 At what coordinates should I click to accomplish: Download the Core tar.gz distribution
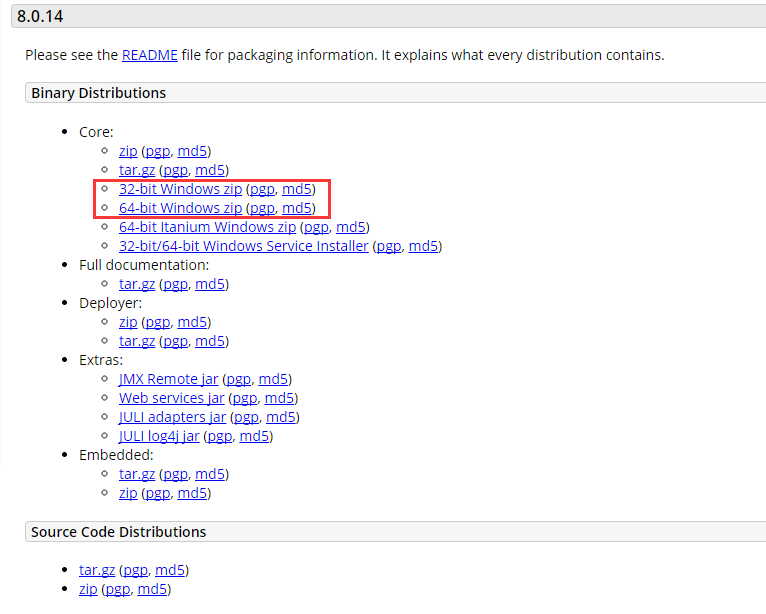pyautogui.click(x=137, y=170)
